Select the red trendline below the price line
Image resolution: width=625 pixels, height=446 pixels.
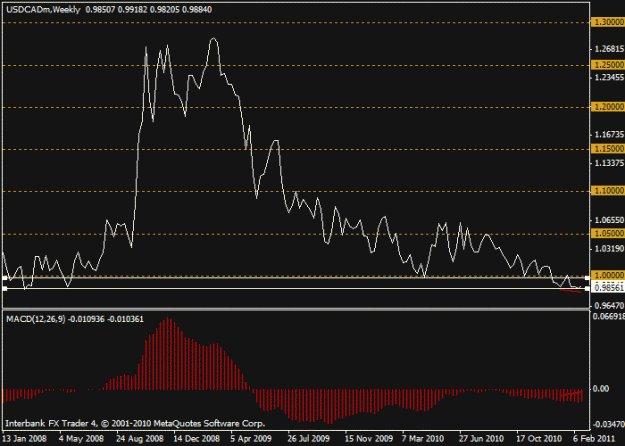click(570, 291)
